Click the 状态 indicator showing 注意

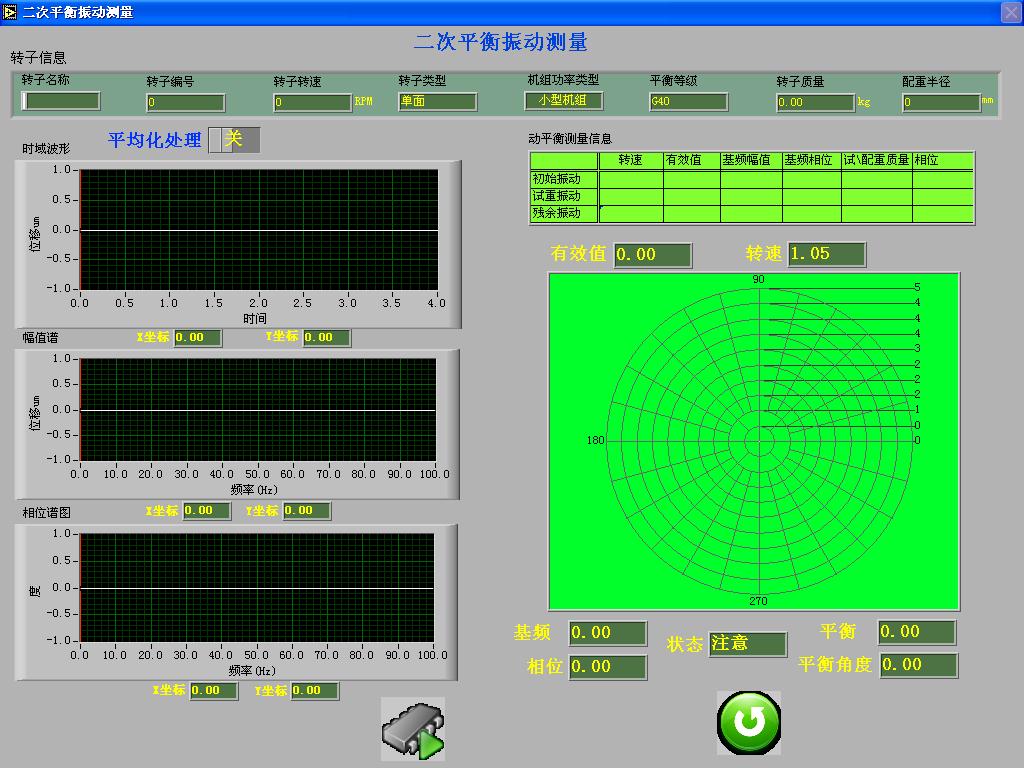(x=747, y=644)
